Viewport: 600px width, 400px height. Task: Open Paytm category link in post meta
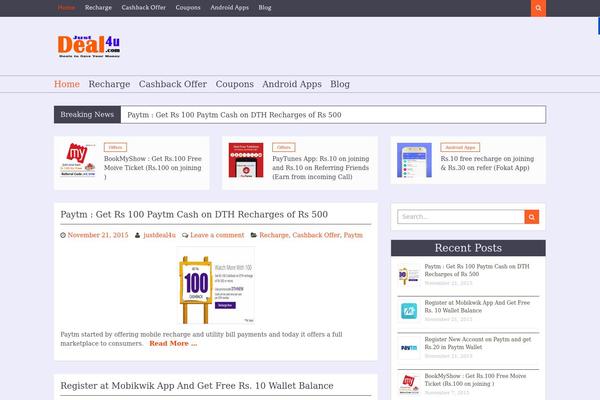point(353,235)
